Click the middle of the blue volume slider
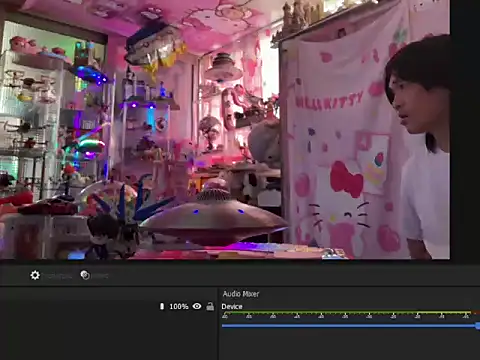 351,326
